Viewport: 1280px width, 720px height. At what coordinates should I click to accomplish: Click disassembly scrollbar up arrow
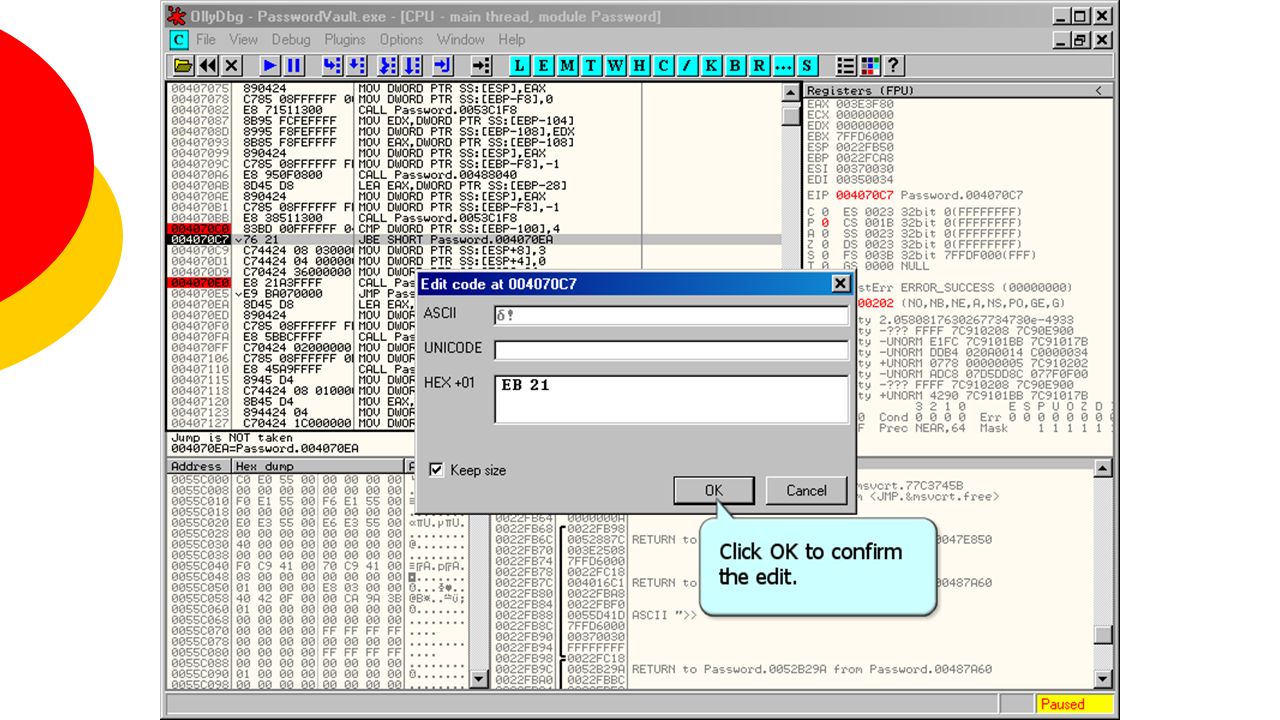[x=791, y=93]
